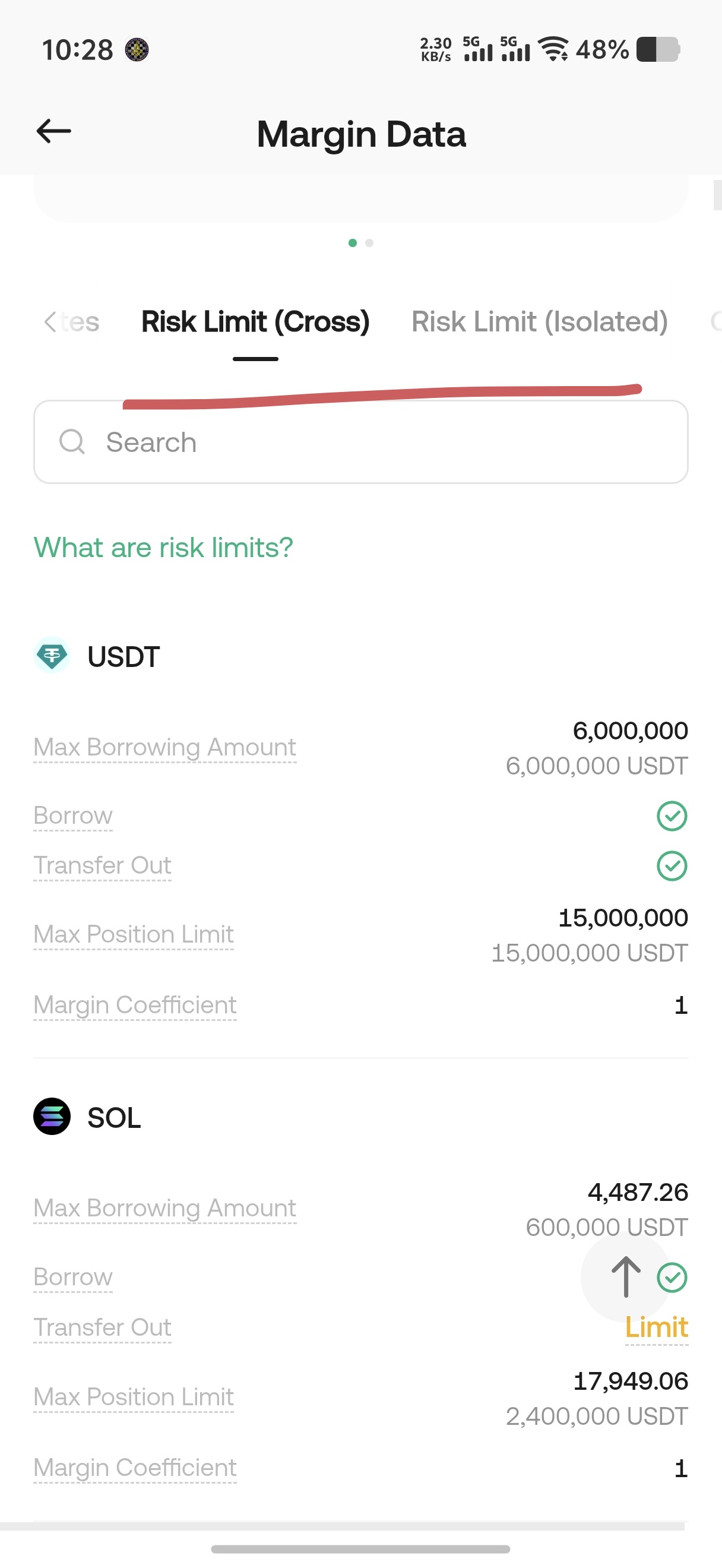Select the Risk Limit (Cross) tab
Screen dimensions: 722x1568
click(x=255, y=321)
